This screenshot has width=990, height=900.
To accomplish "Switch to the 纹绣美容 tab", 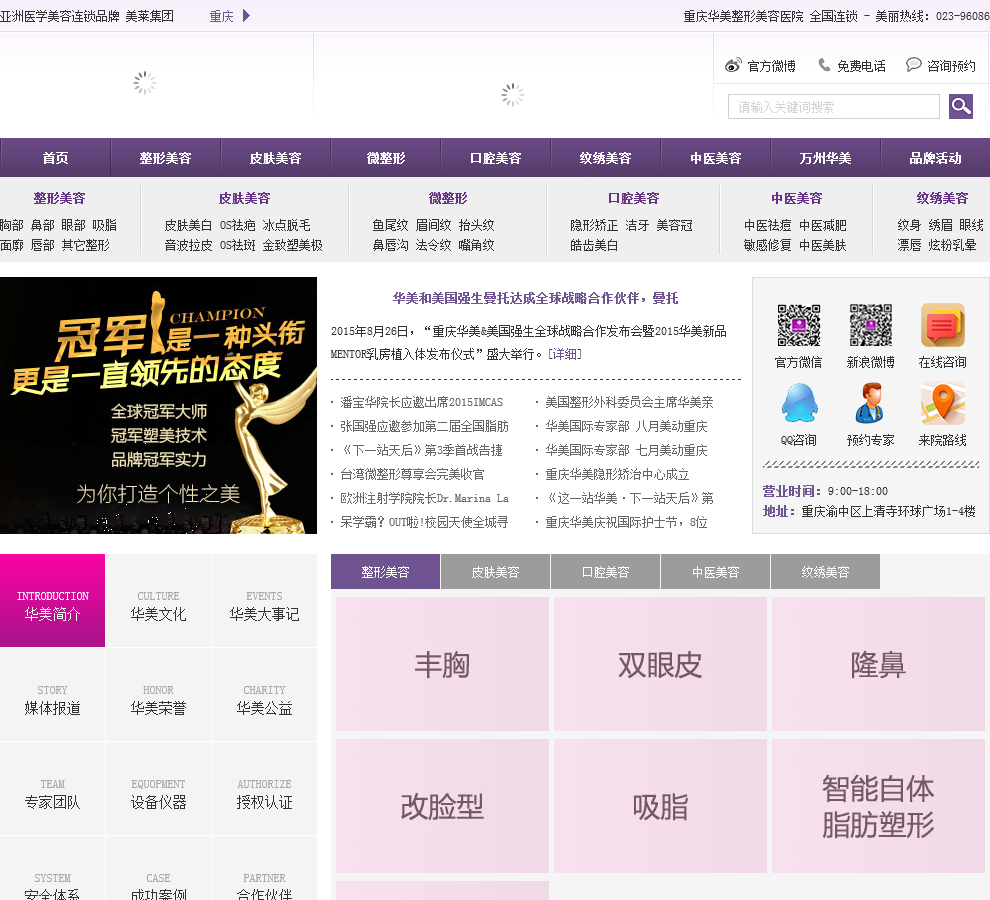I will pos(825,572).
